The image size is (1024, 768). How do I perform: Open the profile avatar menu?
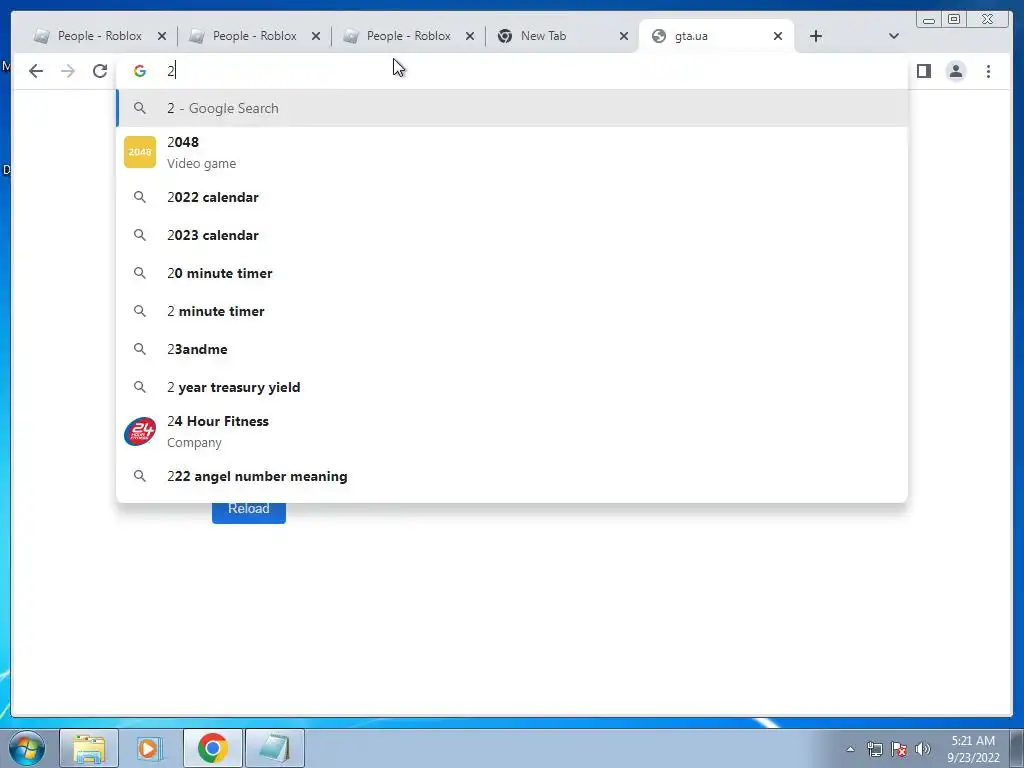955,71
